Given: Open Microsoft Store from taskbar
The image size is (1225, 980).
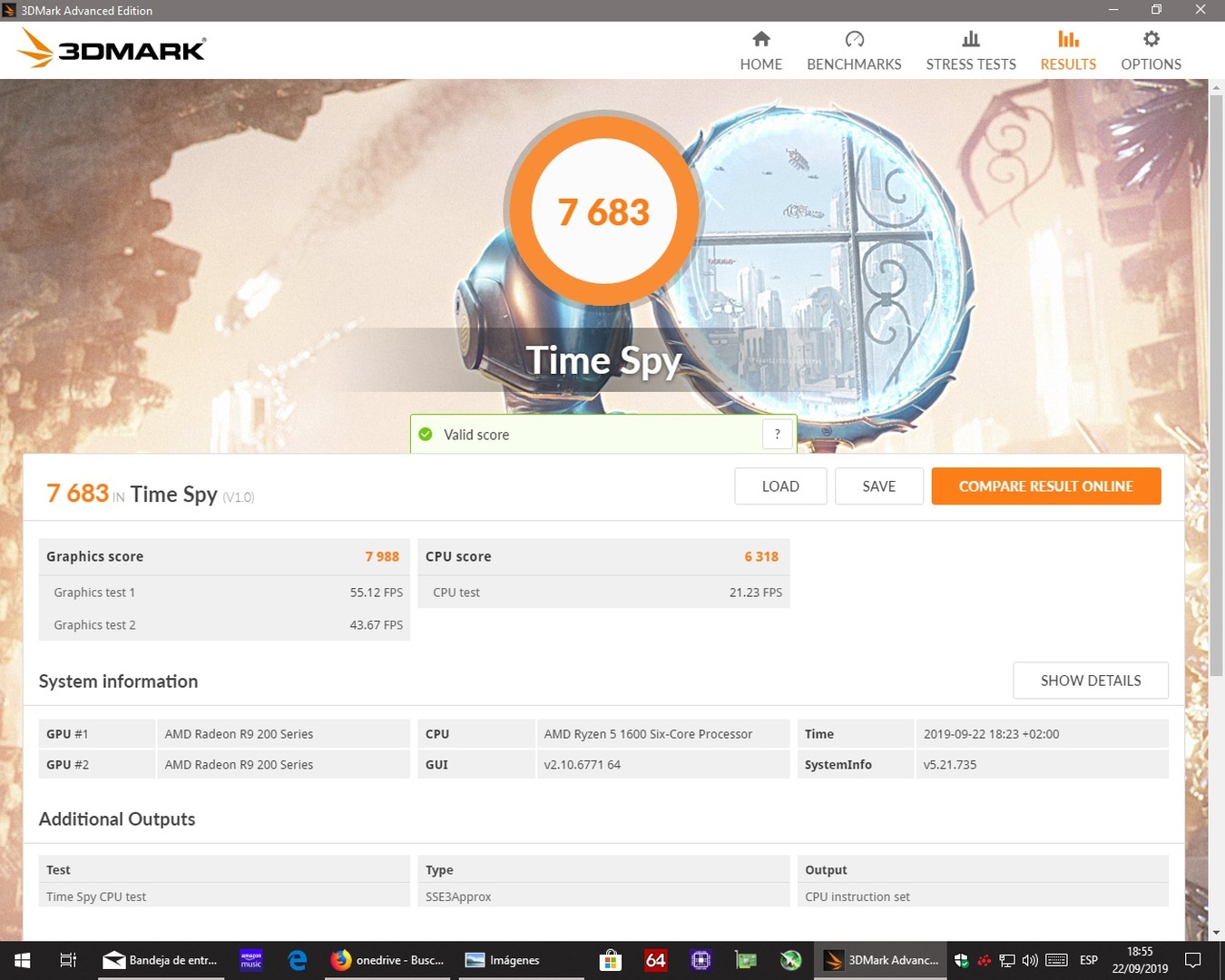Looking at the screenshot, I should click(611, 960).
